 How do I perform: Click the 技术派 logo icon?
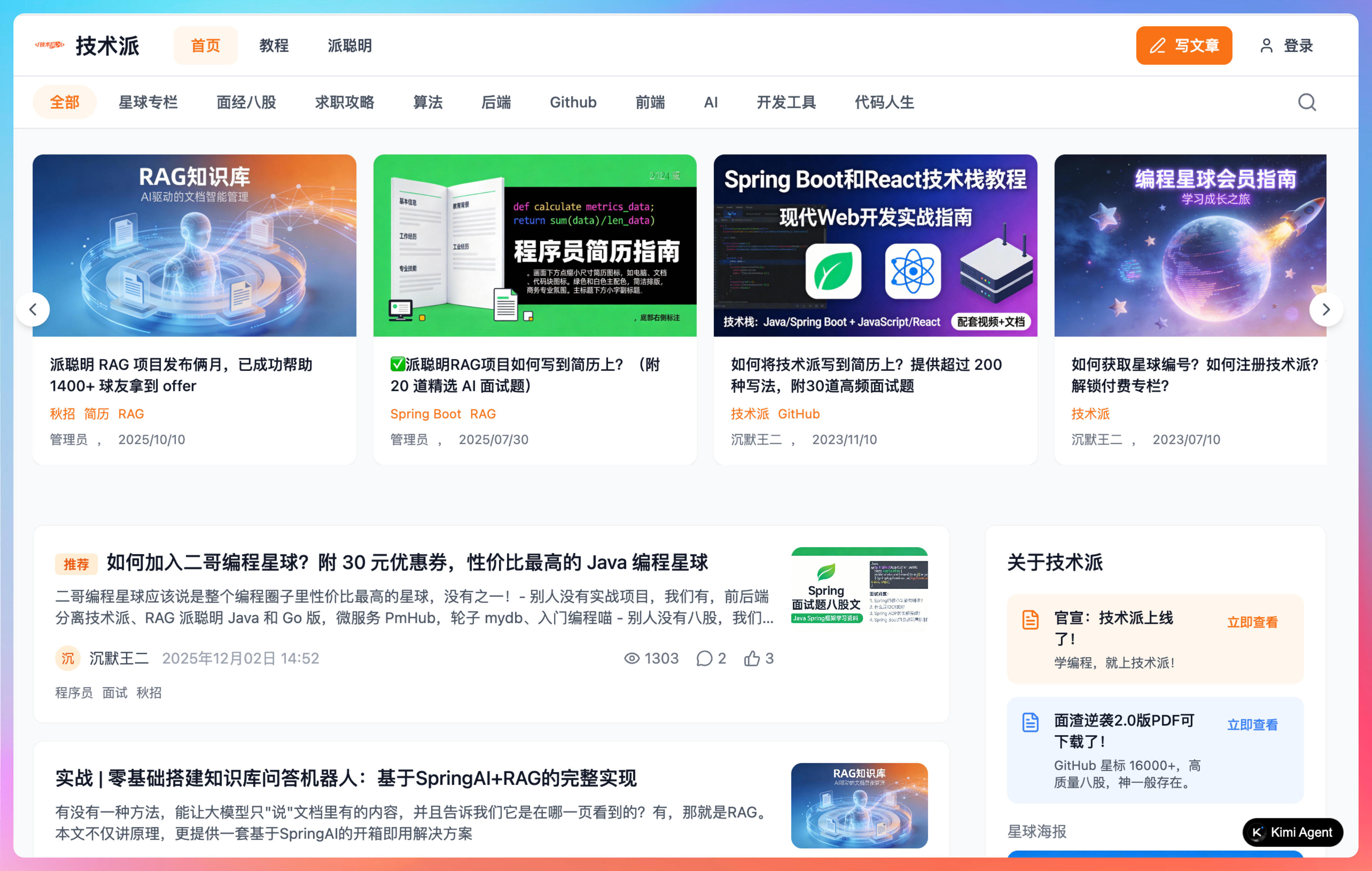click(50, 46)
